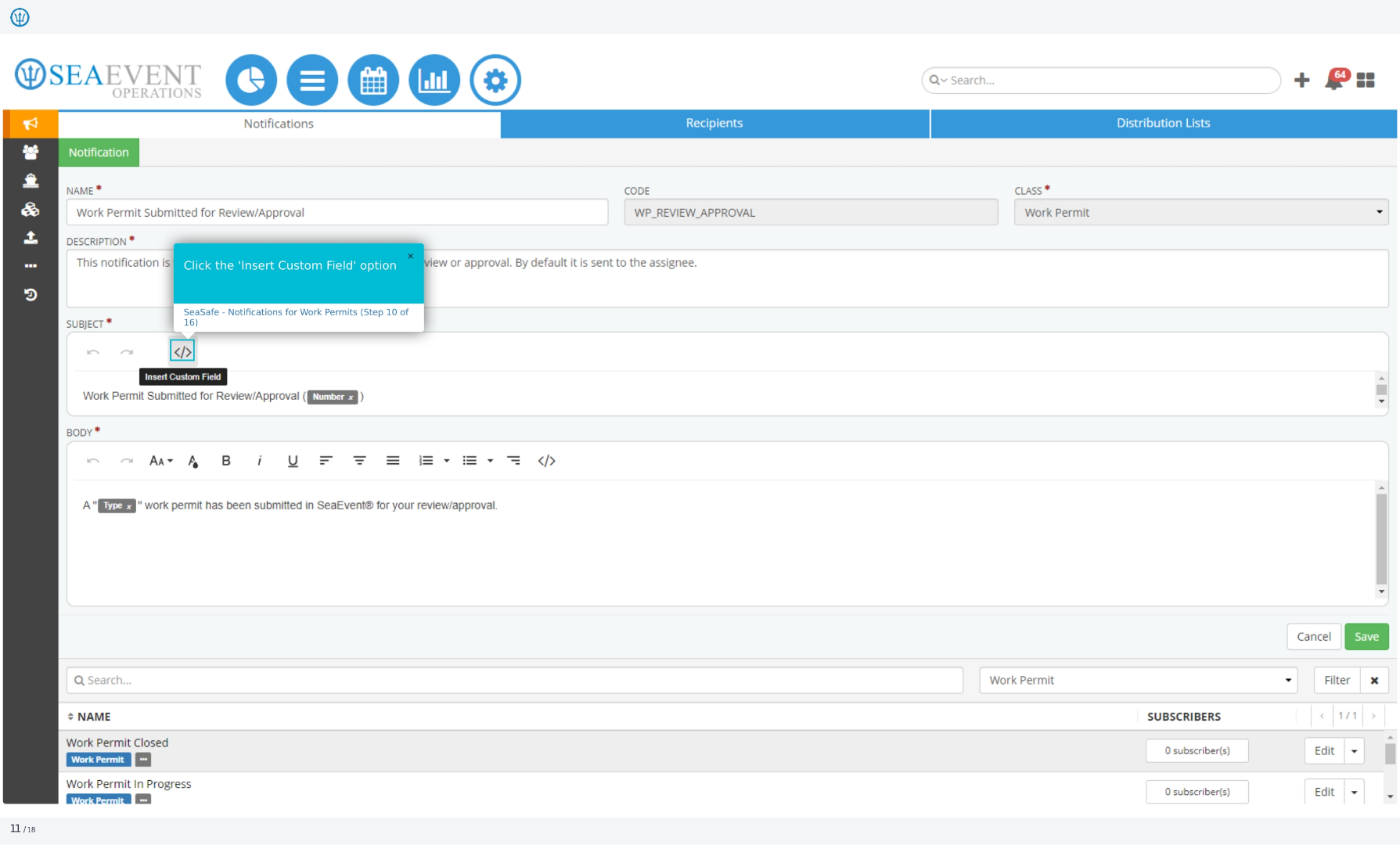Click the green Save button

[x=1366, y=636]
